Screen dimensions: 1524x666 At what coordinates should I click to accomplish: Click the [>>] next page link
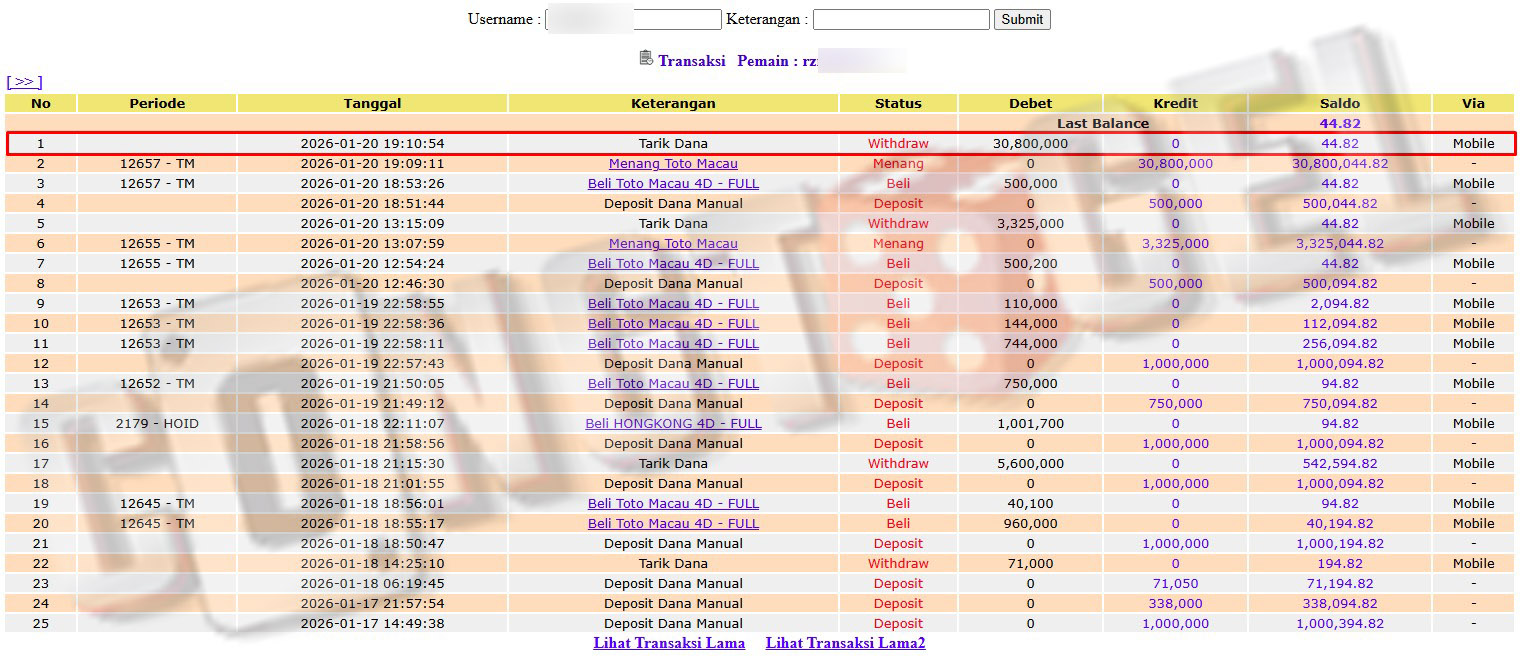(24, 82)
